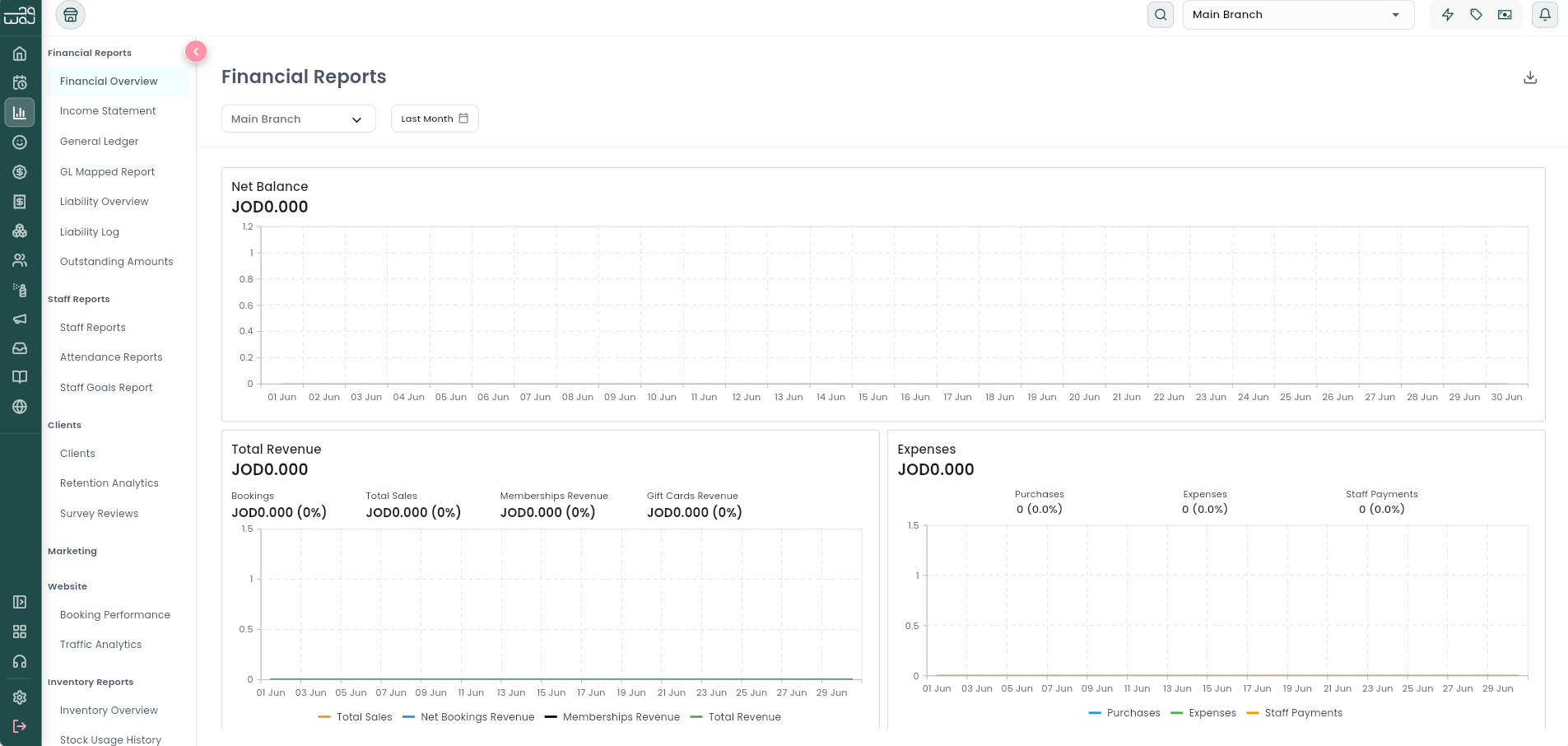The image size is (1568, 746).
Task: Toggle Expenses series in expenses legend
Action: pos(1203,713)
